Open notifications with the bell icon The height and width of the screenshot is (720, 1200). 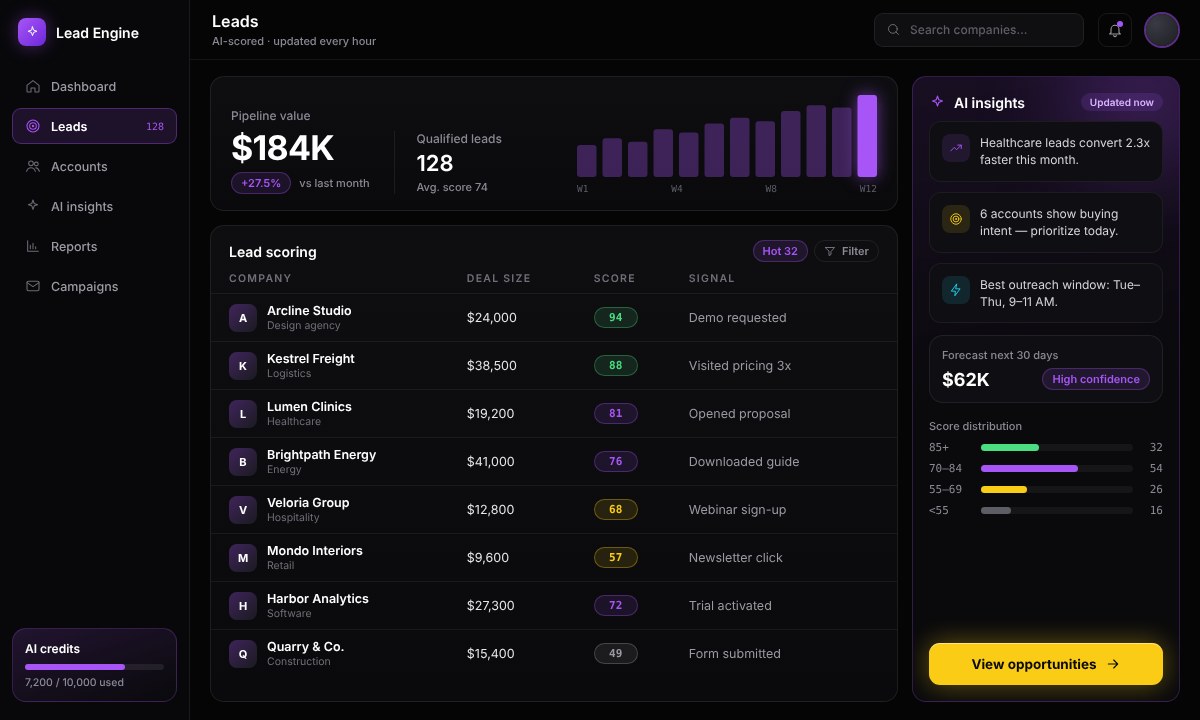1115,30
